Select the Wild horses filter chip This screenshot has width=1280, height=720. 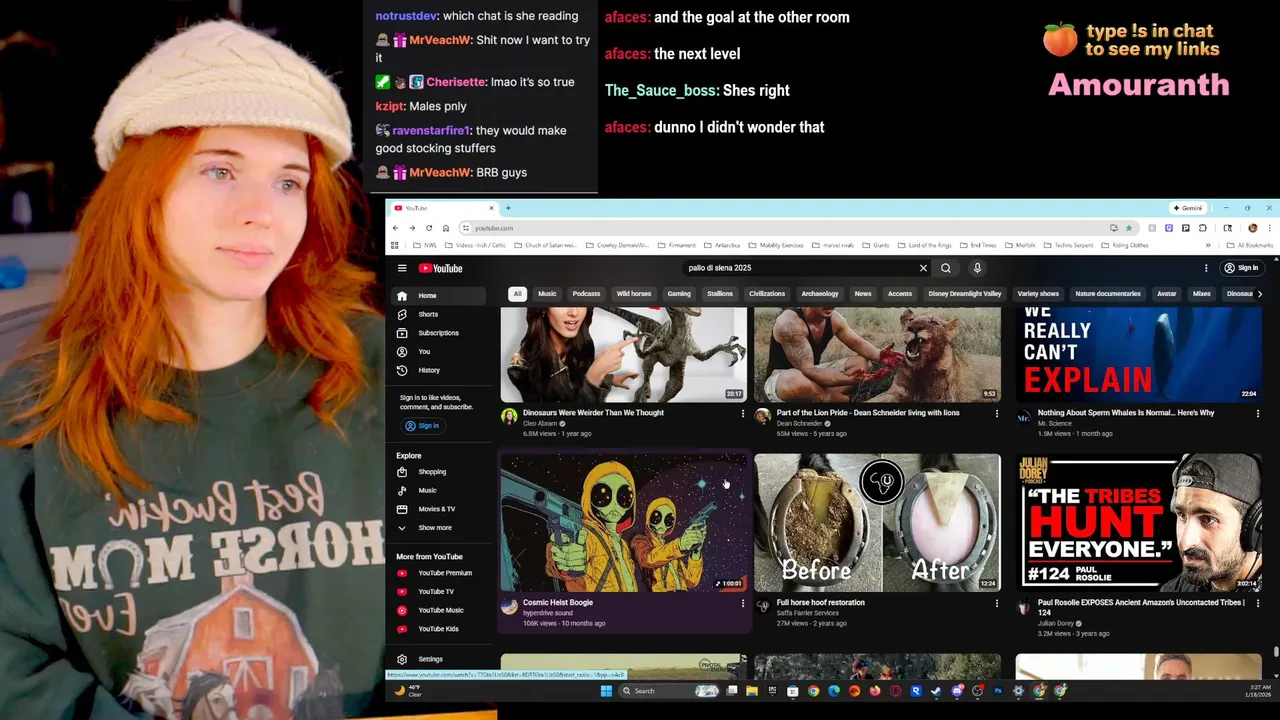[x=634, y=294]
